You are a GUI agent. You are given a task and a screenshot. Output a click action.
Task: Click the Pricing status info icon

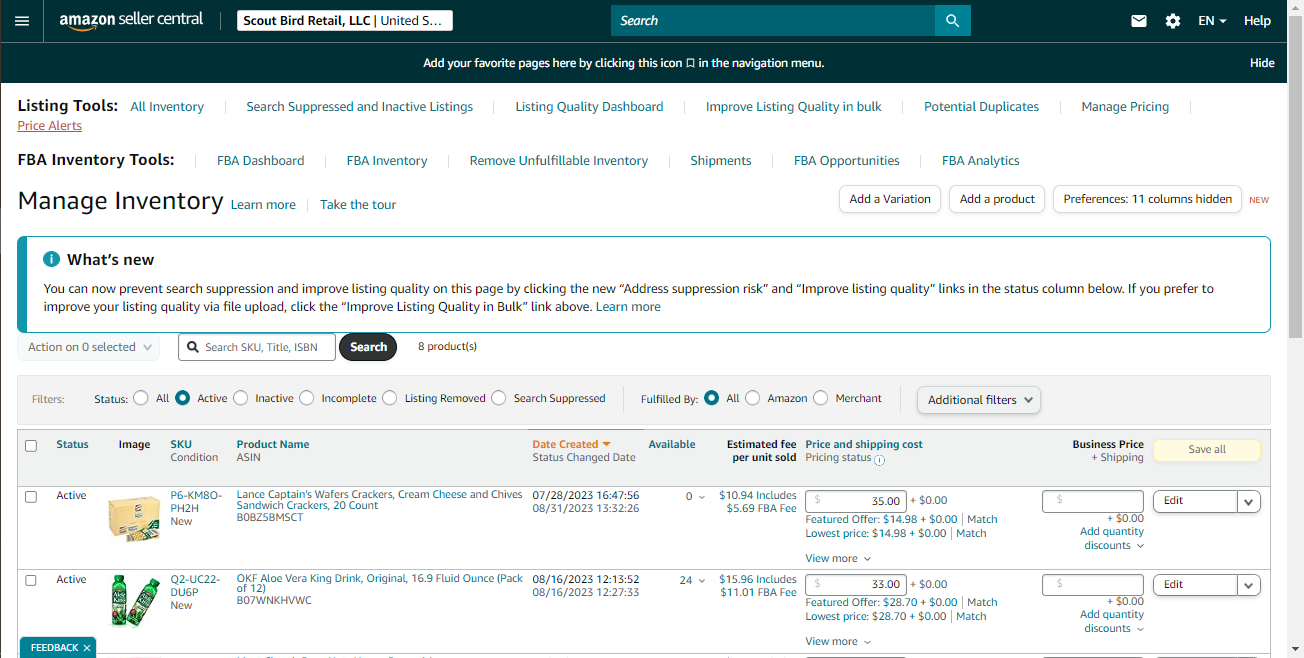click(880, 460)
